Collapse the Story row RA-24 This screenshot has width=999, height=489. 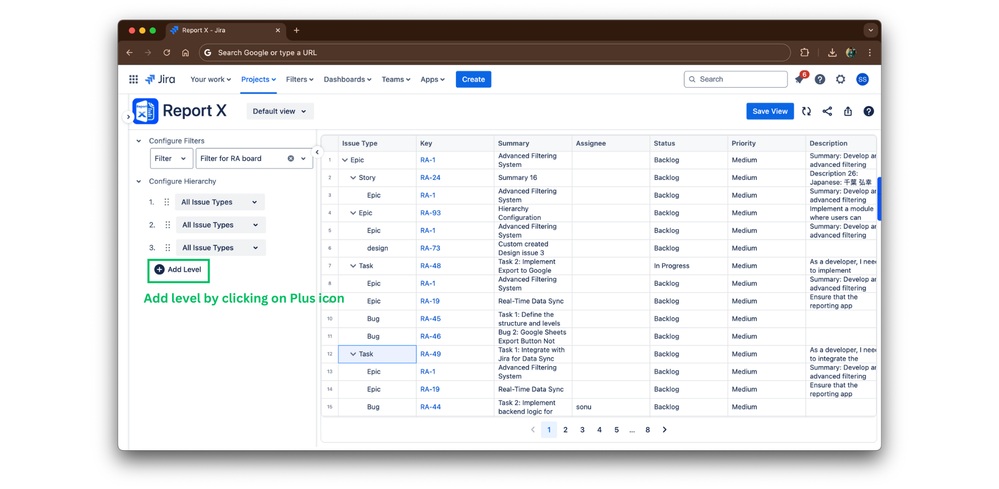point(353,178)
